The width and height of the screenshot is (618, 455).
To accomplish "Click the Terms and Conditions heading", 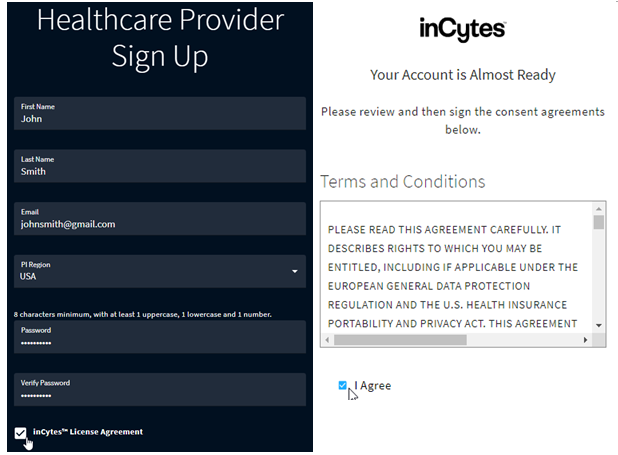I will [402, 182].
